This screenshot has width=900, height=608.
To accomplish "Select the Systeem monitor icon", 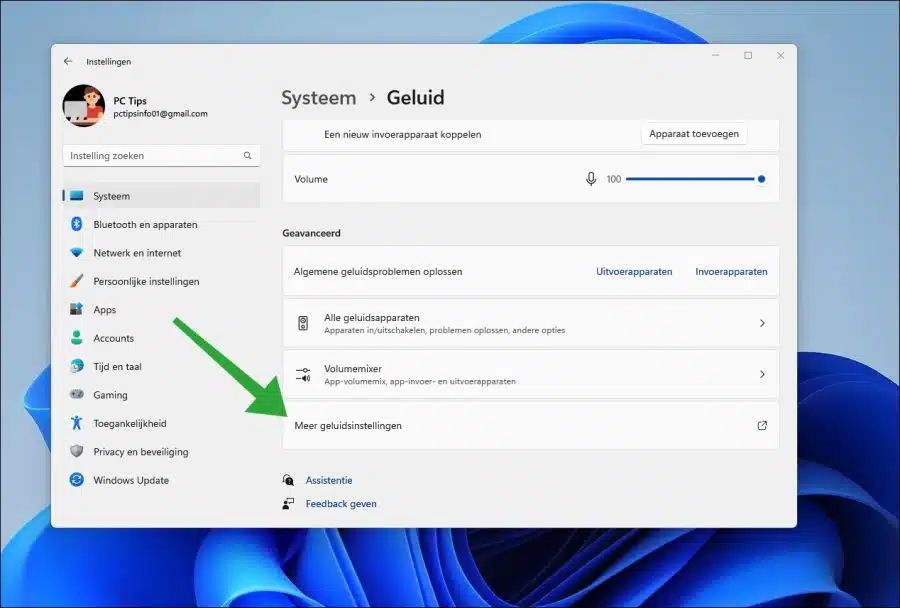I will 76,196.
